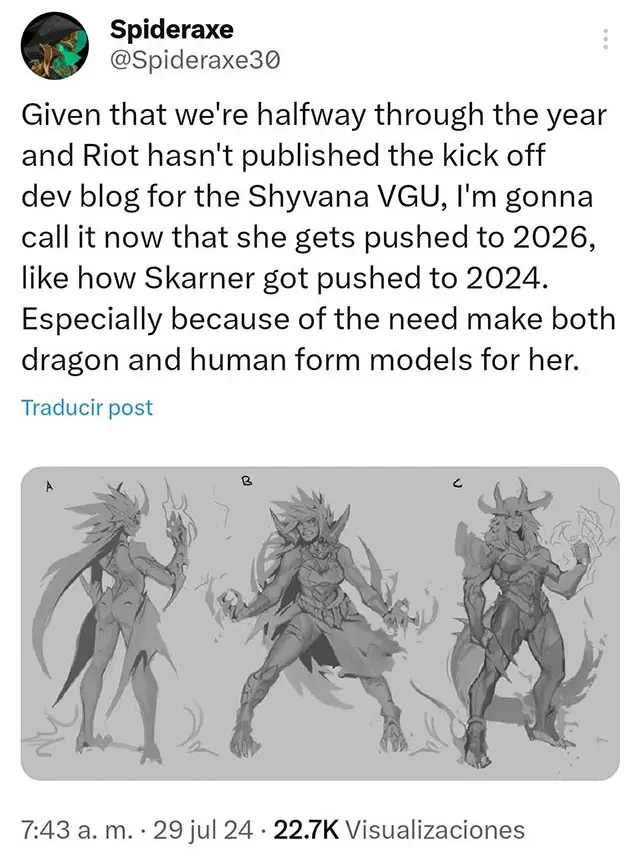Select the horned concept sketch figure C
Screen dimensions: 640x856
(524, 622)
